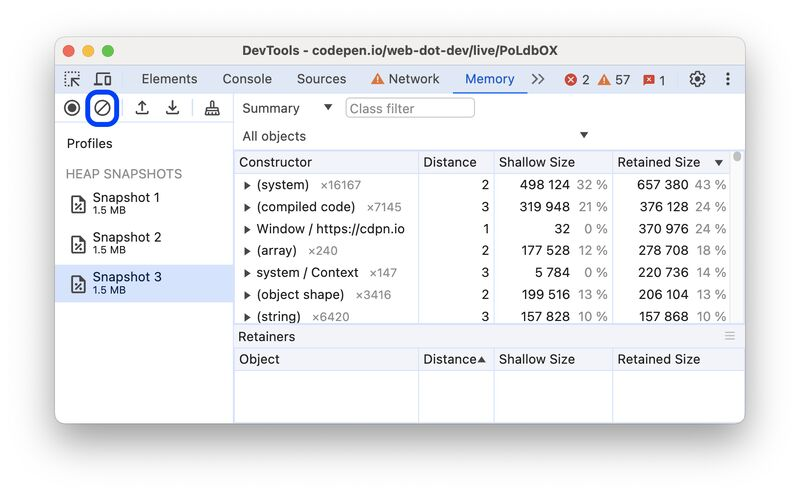Switch to the Sources tab

pos(321,79)
